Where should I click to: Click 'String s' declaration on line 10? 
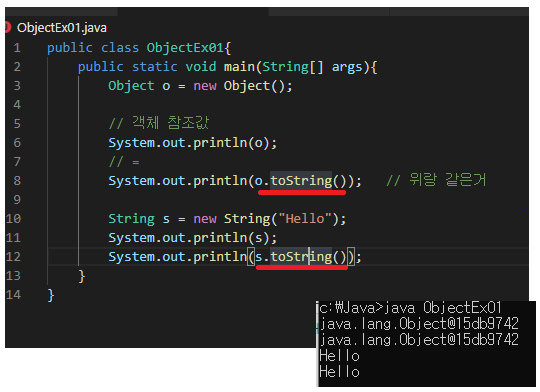click(x=139, y=219)
